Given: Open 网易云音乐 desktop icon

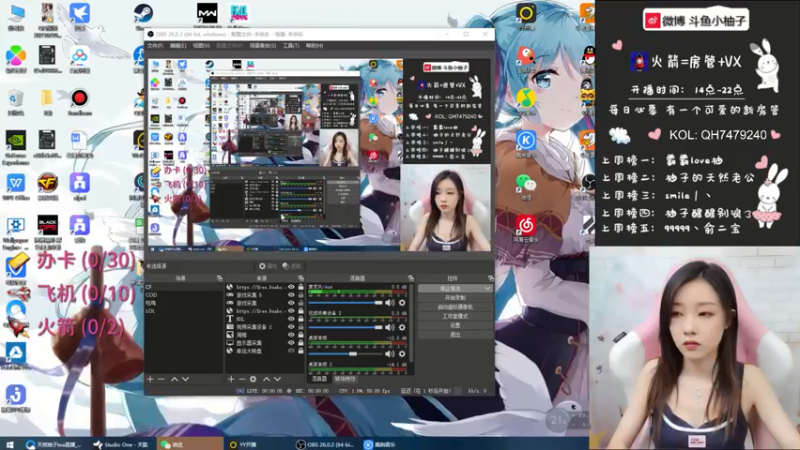Looking at the screenshot, I should tap(526, 228).
